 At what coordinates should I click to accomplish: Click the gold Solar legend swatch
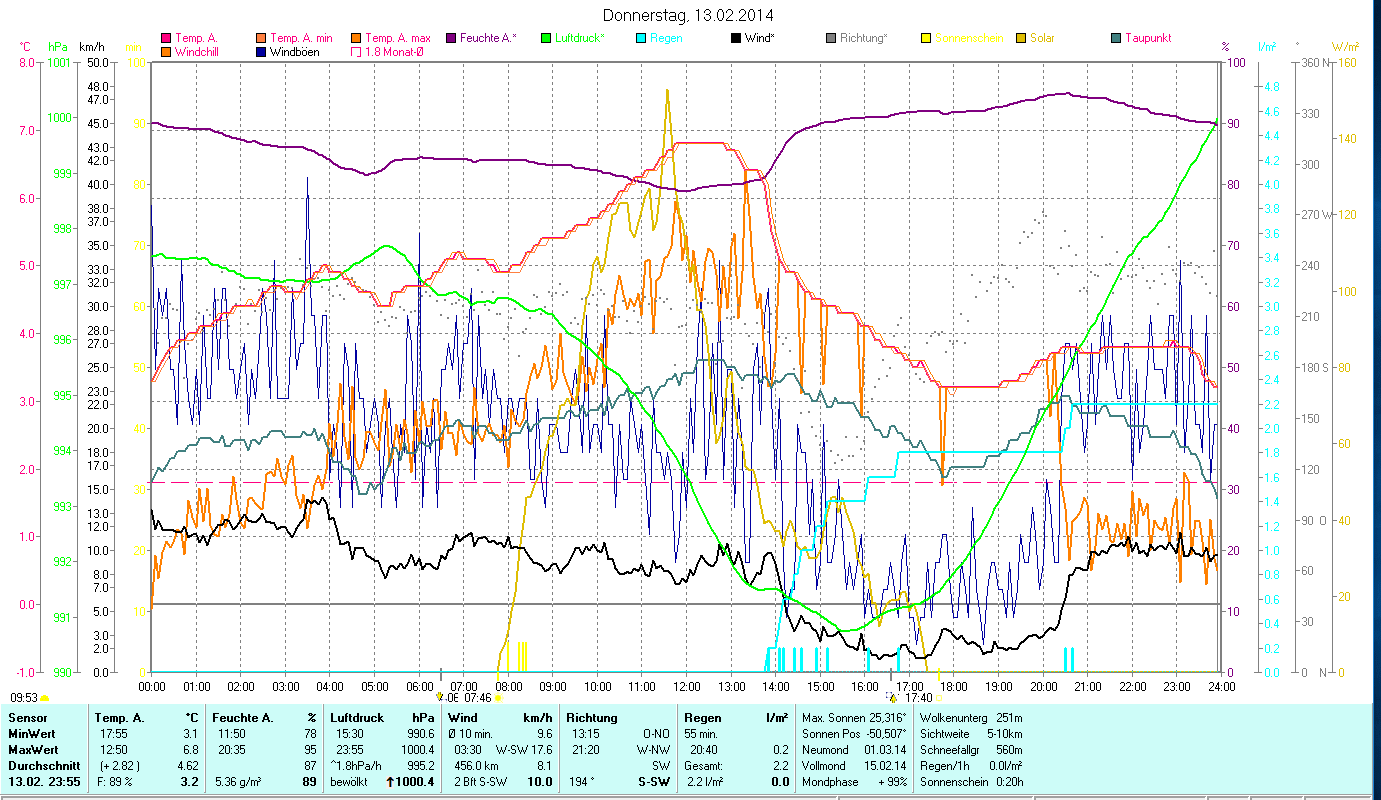pyautogui.click(x=1021, y=39)
